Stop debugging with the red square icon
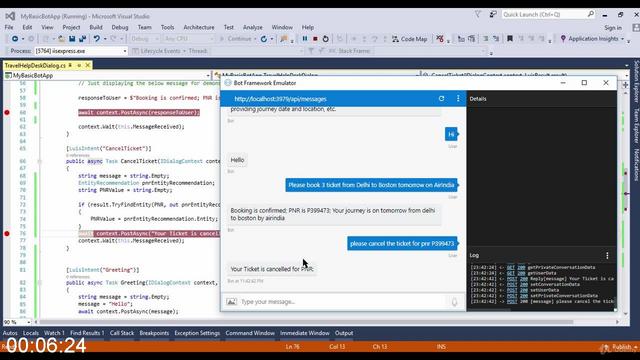This screenshot has height=360, width=640. click(x=315, y=39)
